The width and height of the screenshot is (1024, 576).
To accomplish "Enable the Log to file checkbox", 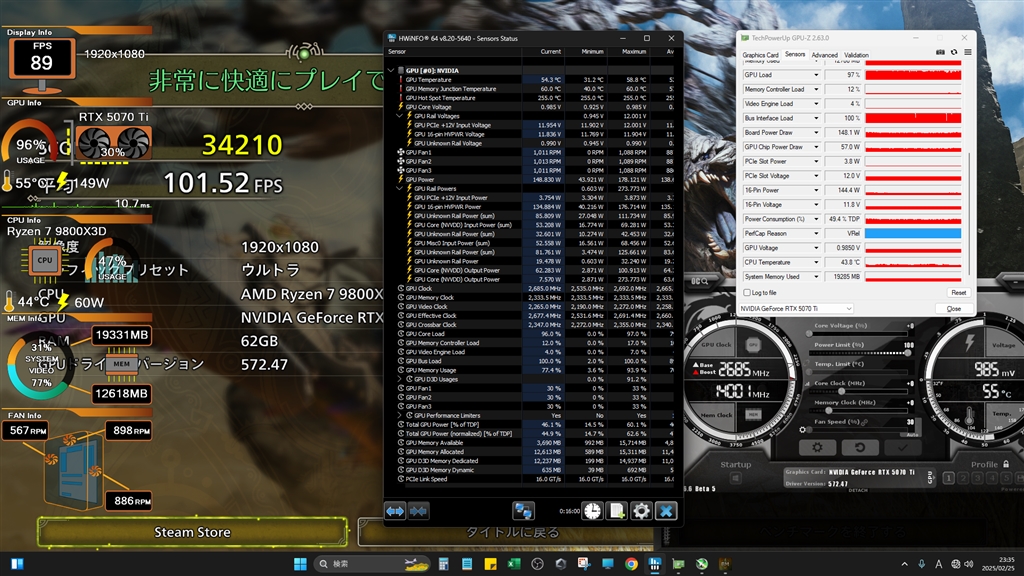I will 747,293.
